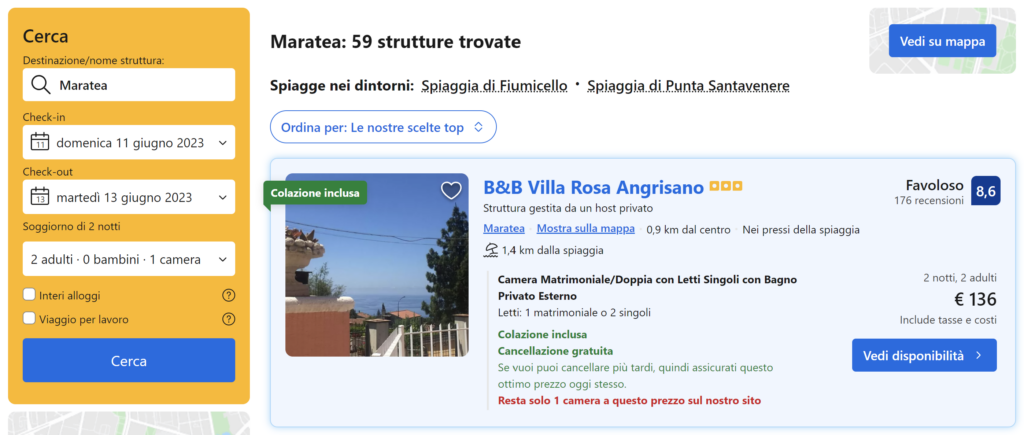Click the magnifying glass search icon
The height and width of the screenshot is (435, 1024).
pyautogui.click(x=40, y=85)
